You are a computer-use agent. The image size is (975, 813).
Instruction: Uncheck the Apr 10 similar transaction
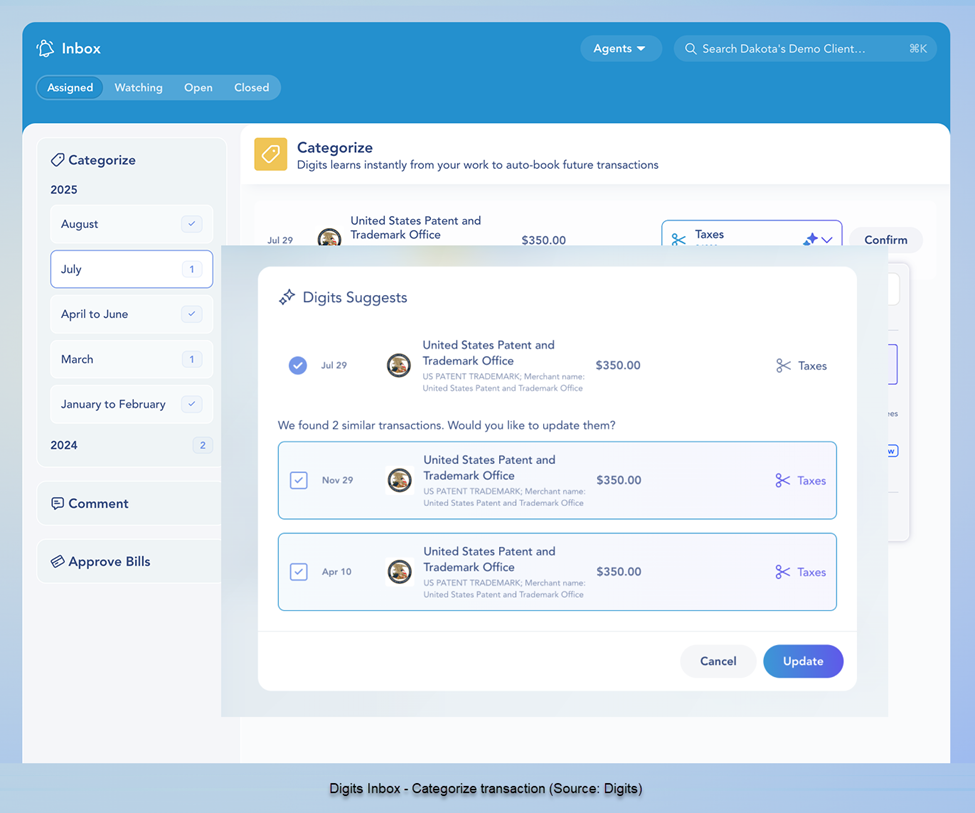point(298,572)
